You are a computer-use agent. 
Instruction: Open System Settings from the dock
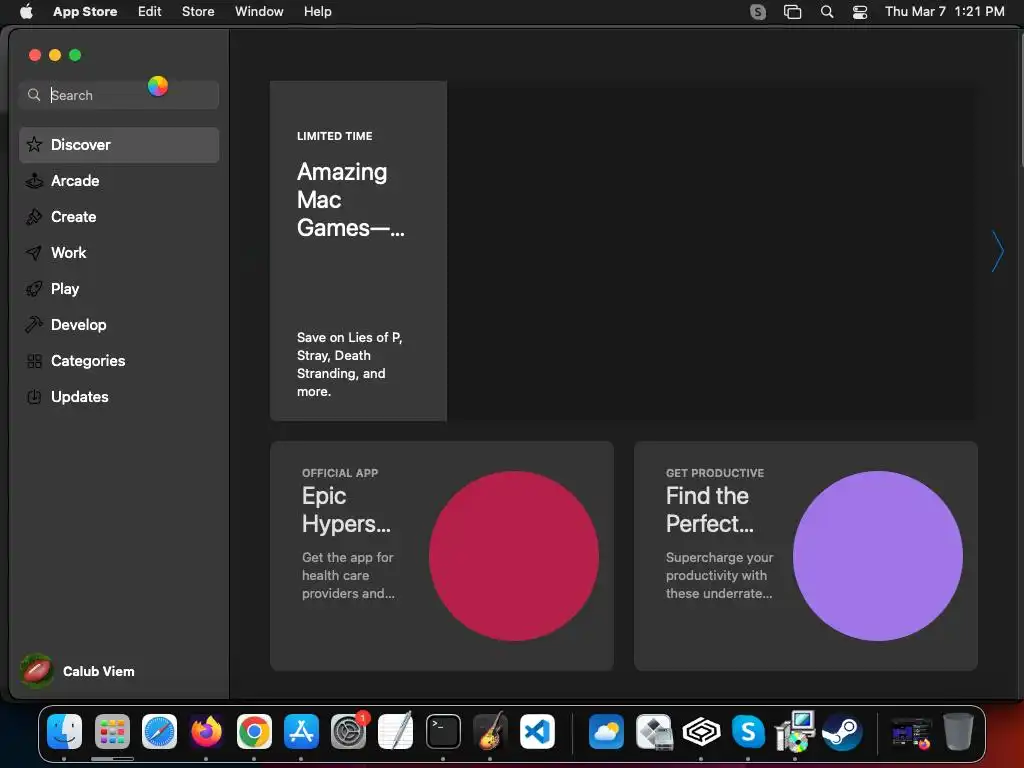pos(349,731)
